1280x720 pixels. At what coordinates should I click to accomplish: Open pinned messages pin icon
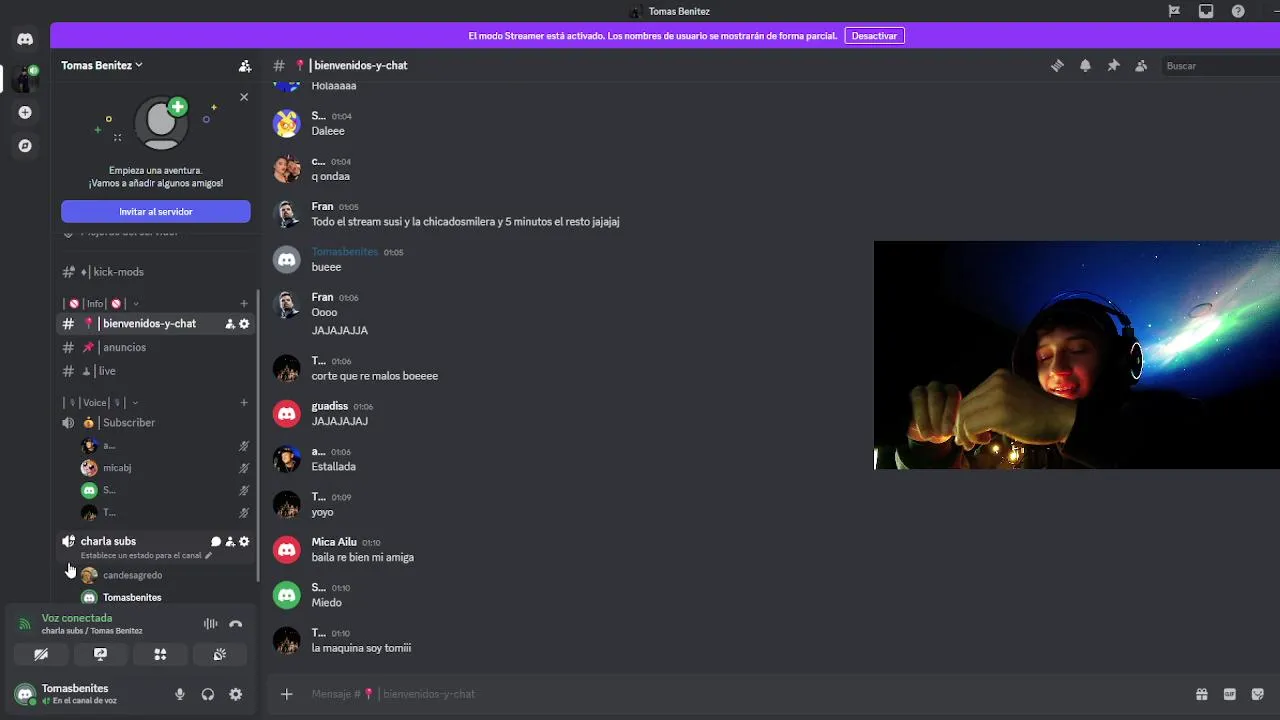[x=1113, y=66]
